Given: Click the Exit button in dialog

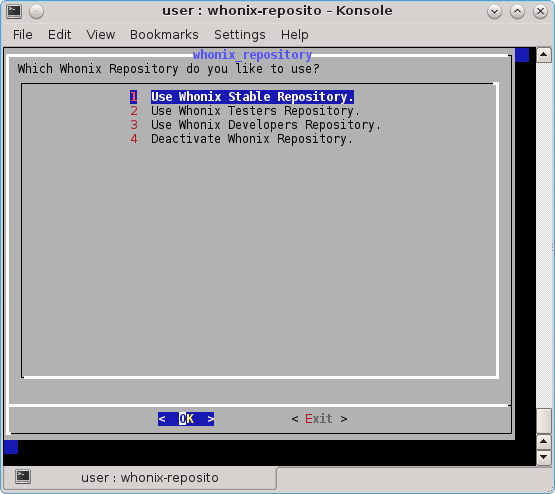Looking at the screenshot, I should 319,419.
